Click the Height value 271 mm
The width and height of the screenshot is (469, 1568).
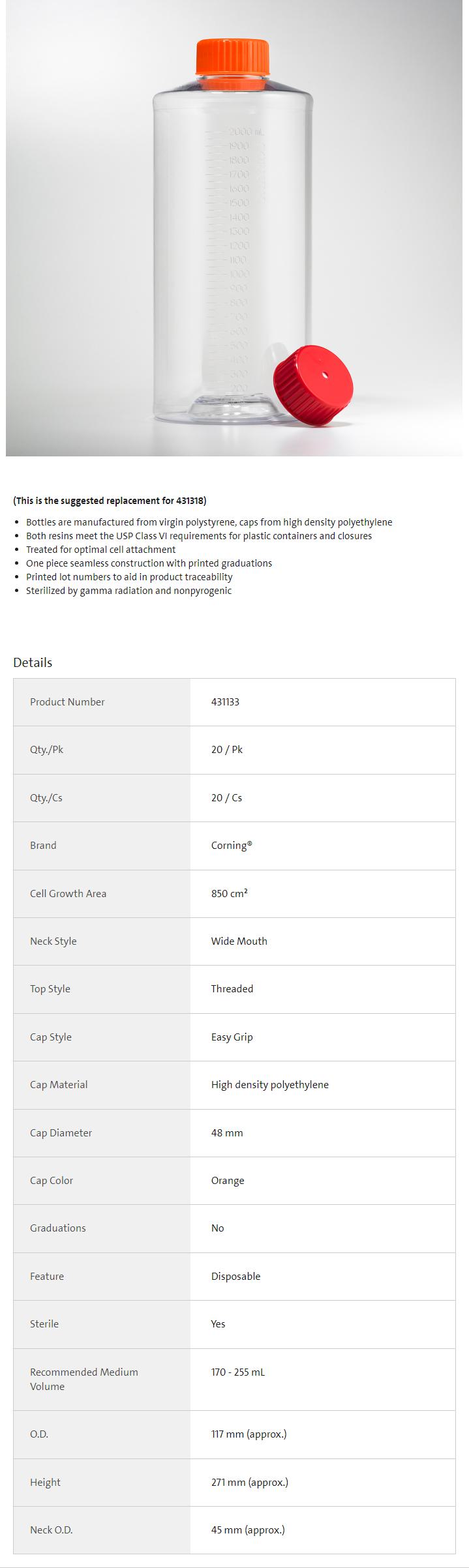point(249,1482)
